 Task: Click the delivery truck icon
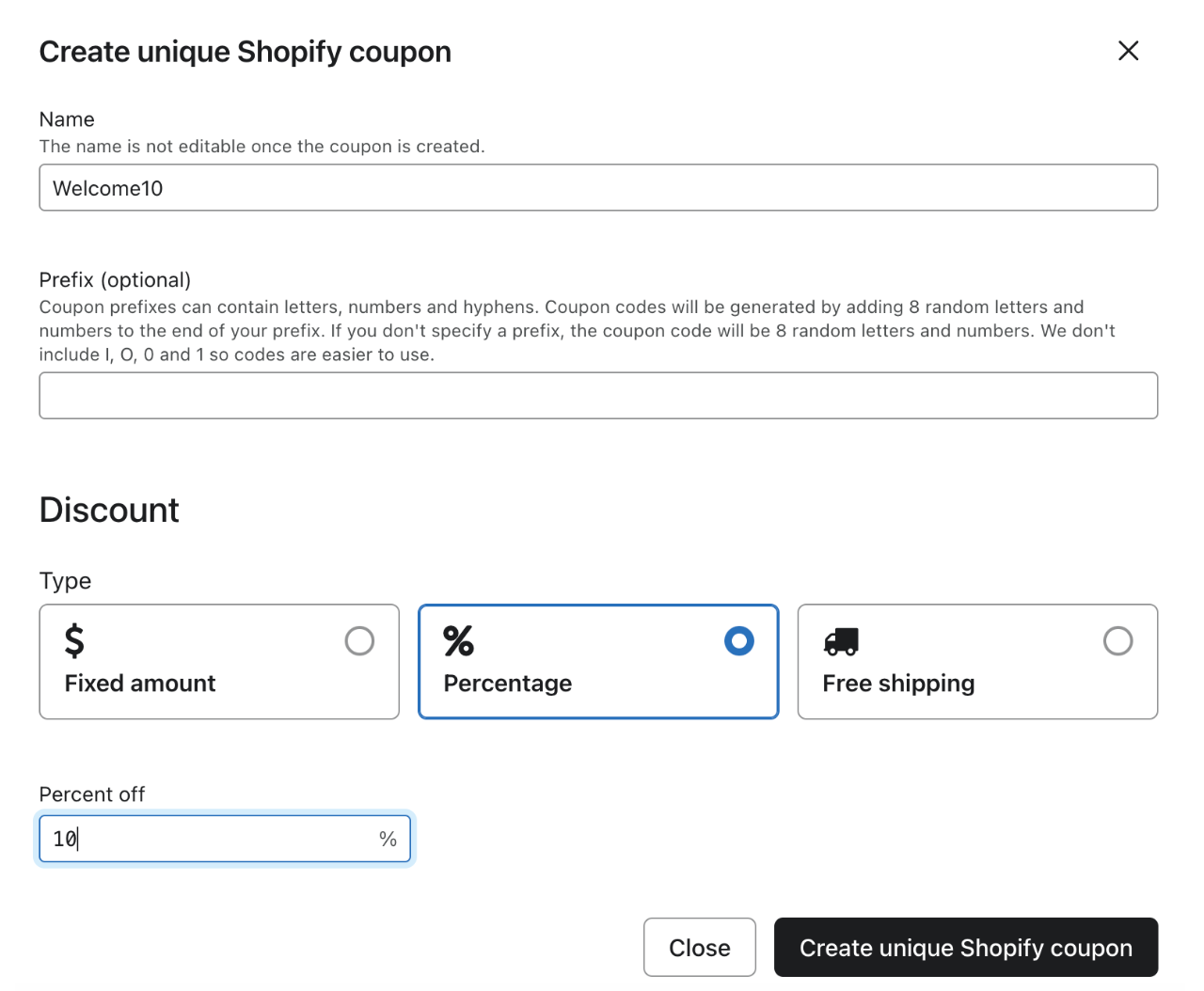pos(841,641)
